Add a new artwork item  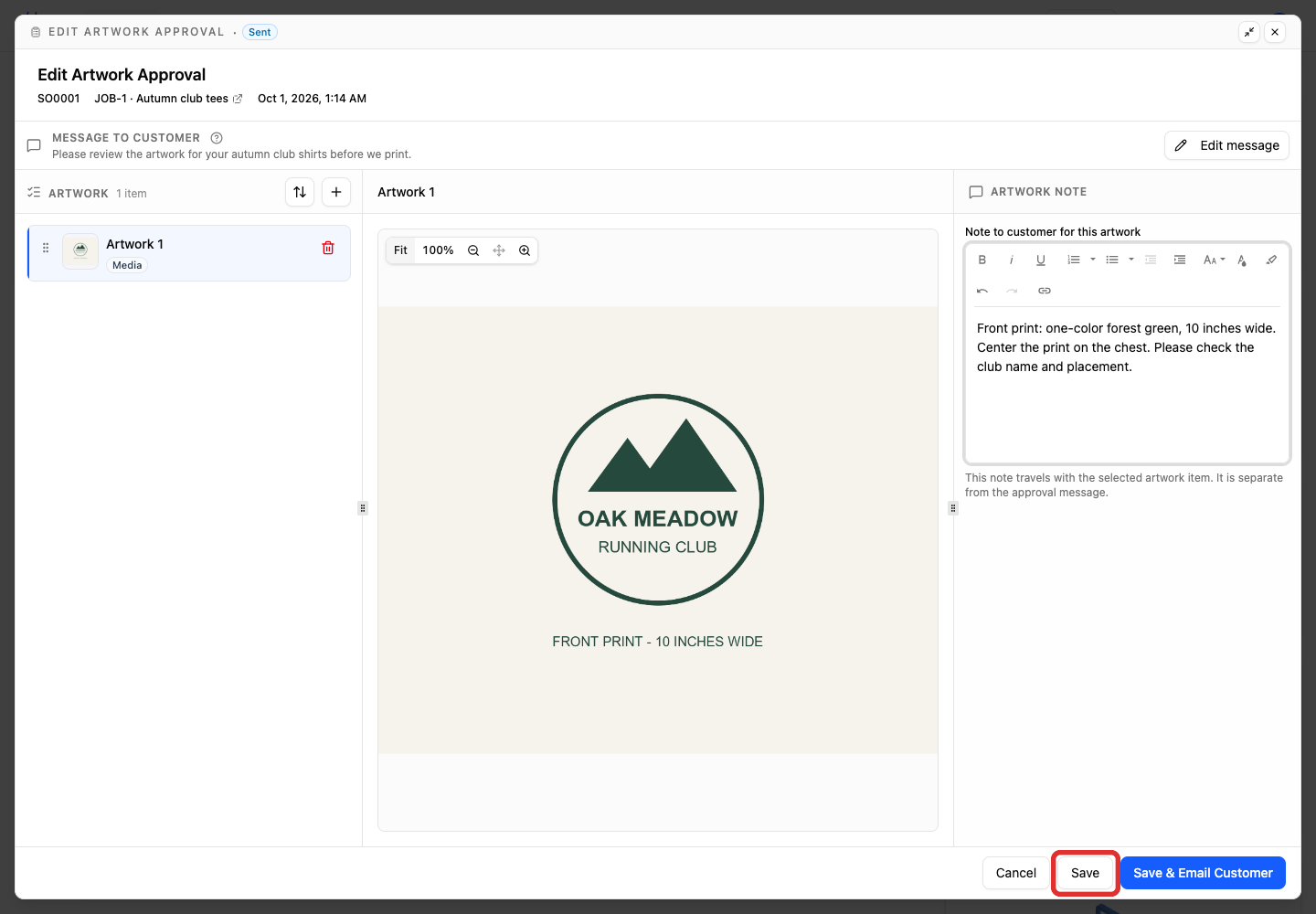[336, 192]
